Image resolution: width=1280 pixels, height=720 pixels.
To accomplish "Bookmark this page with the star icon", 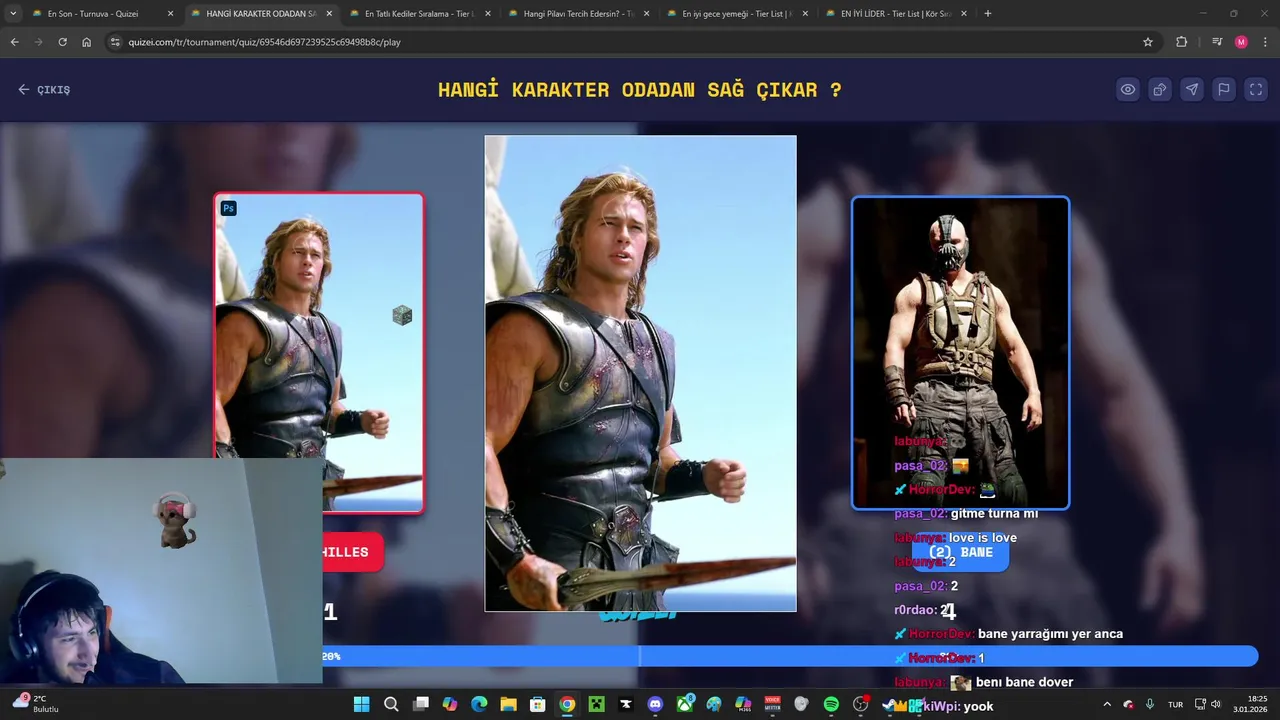I will [x=1148, y=42].
